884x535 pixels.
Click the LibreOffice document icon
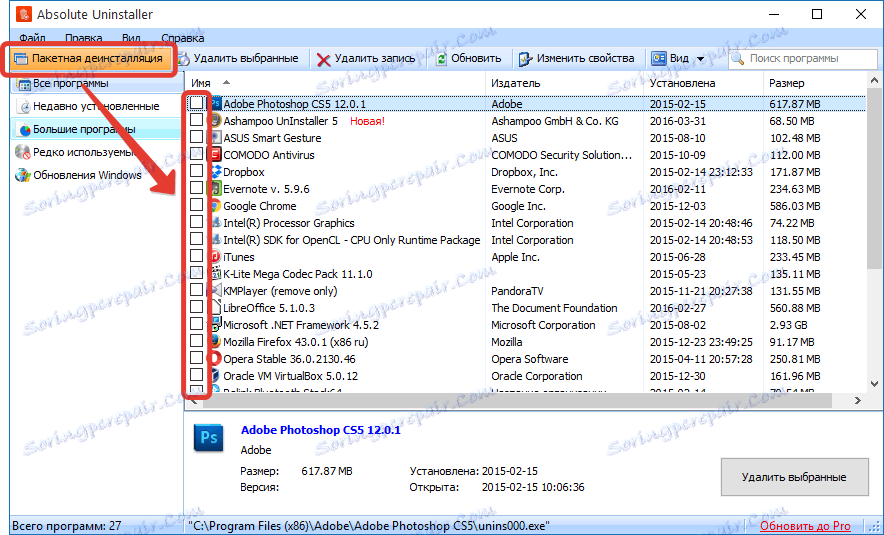pyautogui.click(x=215, y=307)
